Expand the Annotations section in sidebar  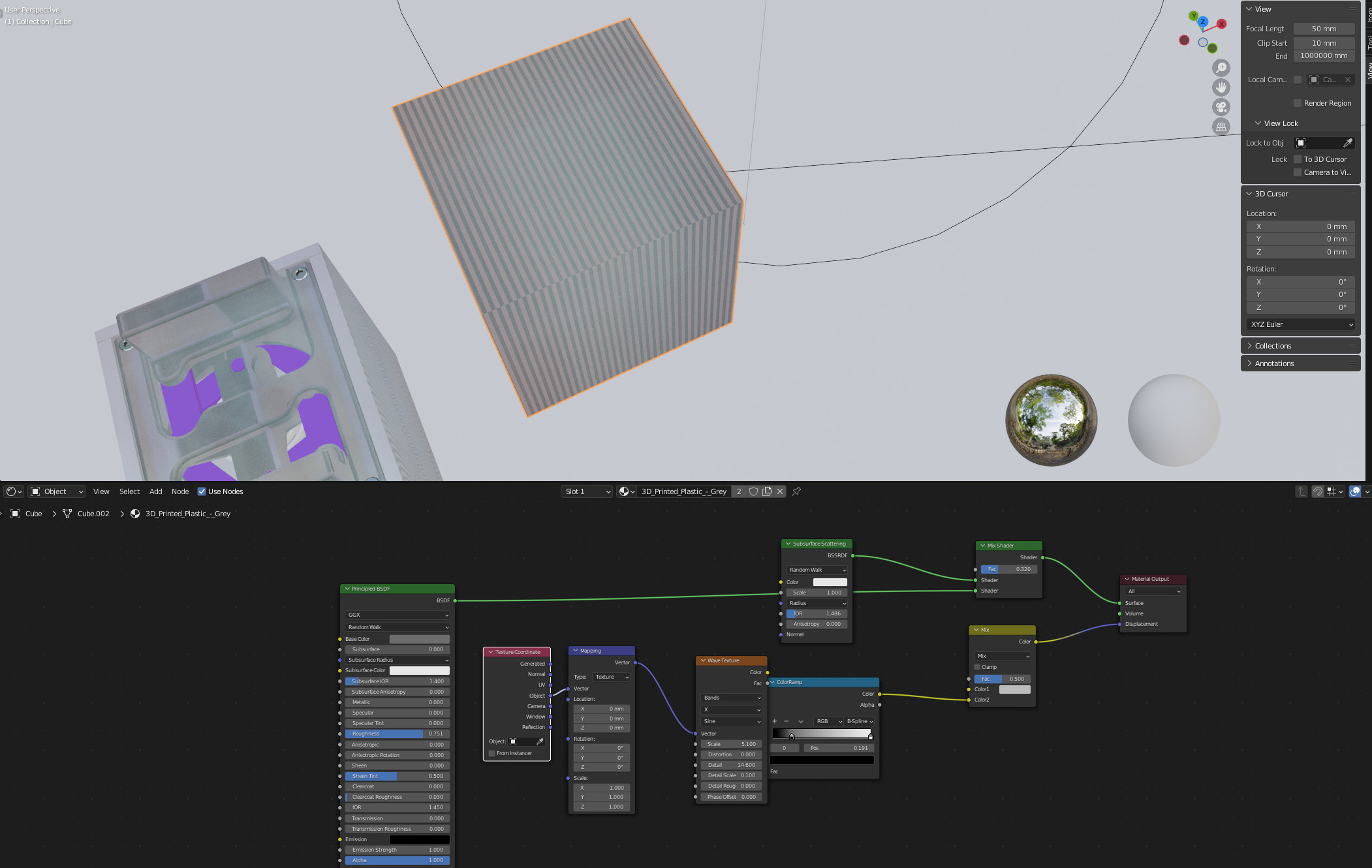point(1275,363)
